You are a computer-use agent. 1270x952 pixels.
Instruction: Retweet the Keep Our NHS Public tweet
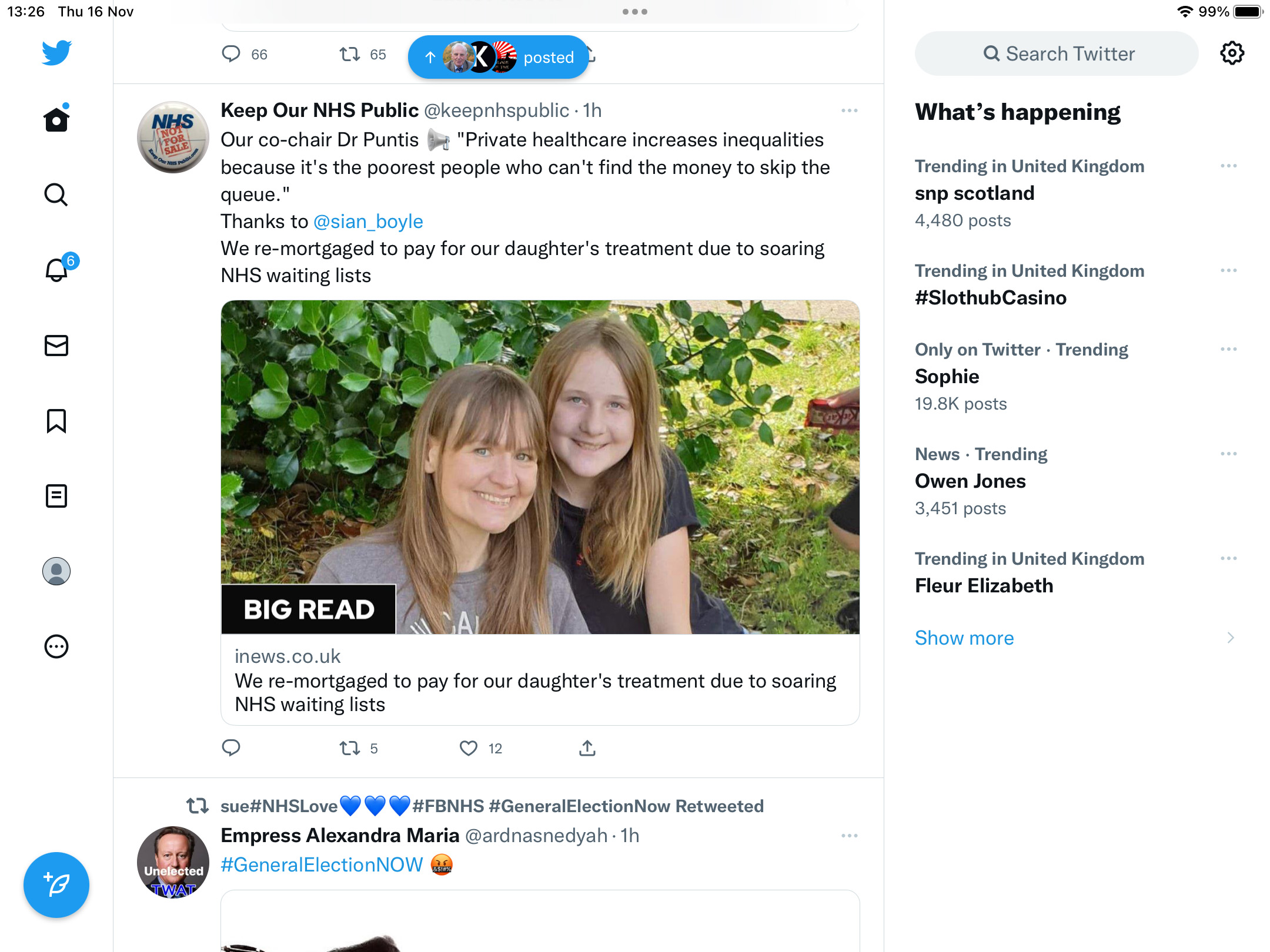coord(350,748)
